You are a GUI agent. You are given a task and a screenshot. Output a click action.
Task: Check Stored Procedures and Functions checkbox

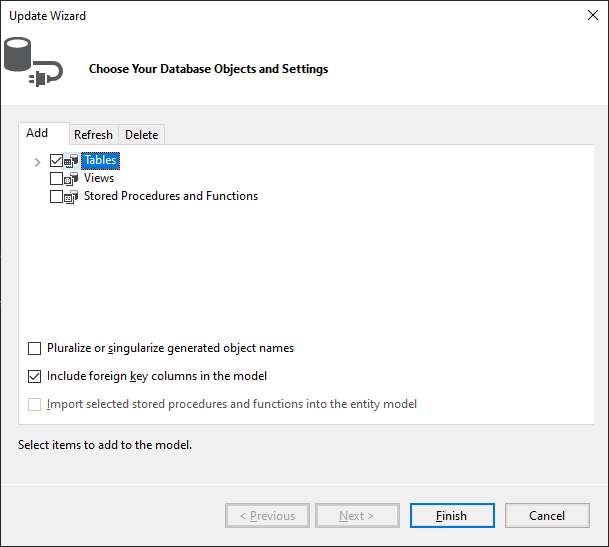tap(56, 196)
